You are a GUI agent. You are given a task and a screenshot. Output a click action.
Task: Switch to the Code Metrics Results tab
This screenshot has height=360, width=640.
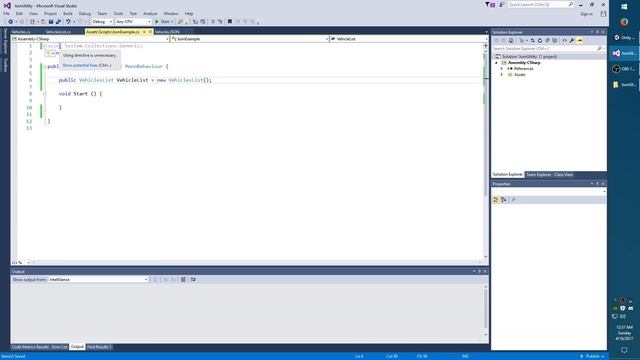coord(30,347)
